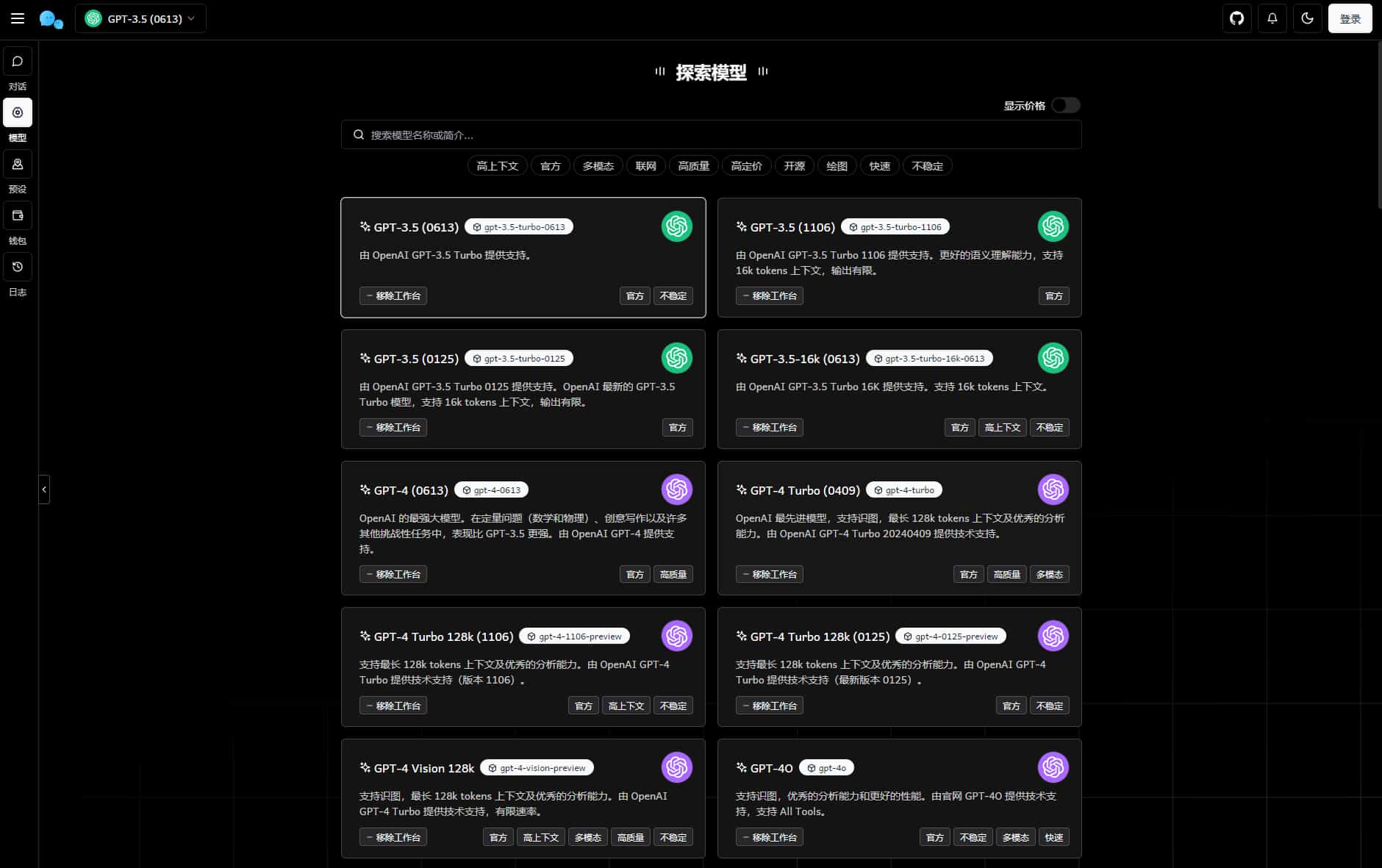Open the GPT-3.5 (0613) model selector dropdown
Viewport: 1382px width, 868px height.
tap(140, 18)
